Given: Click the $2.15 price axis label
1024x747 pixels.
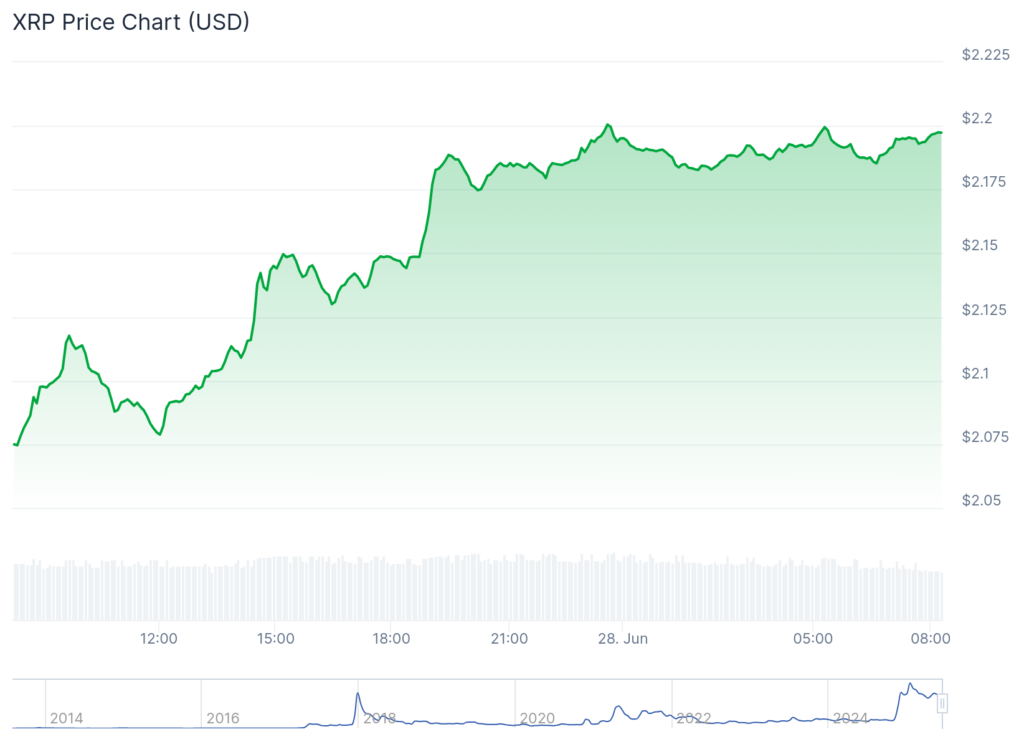Looking at the screenshot, I should tap(981, 245).
